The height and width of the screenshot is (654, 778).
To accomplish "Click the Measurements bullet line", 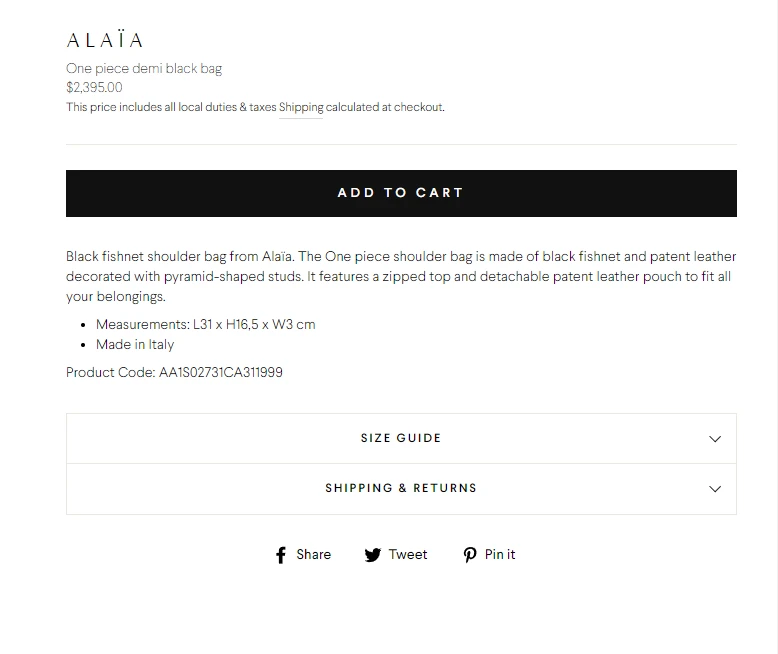I will [205, 325].
